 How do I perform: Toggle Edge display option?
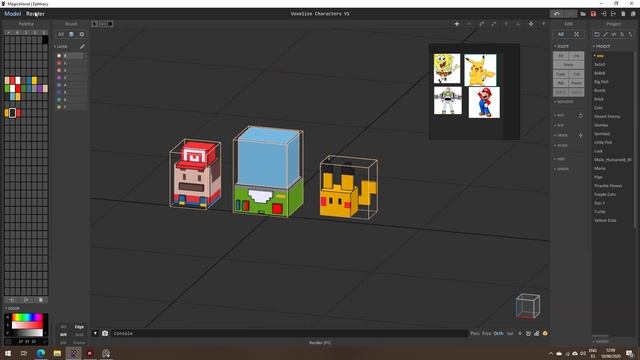79,327
